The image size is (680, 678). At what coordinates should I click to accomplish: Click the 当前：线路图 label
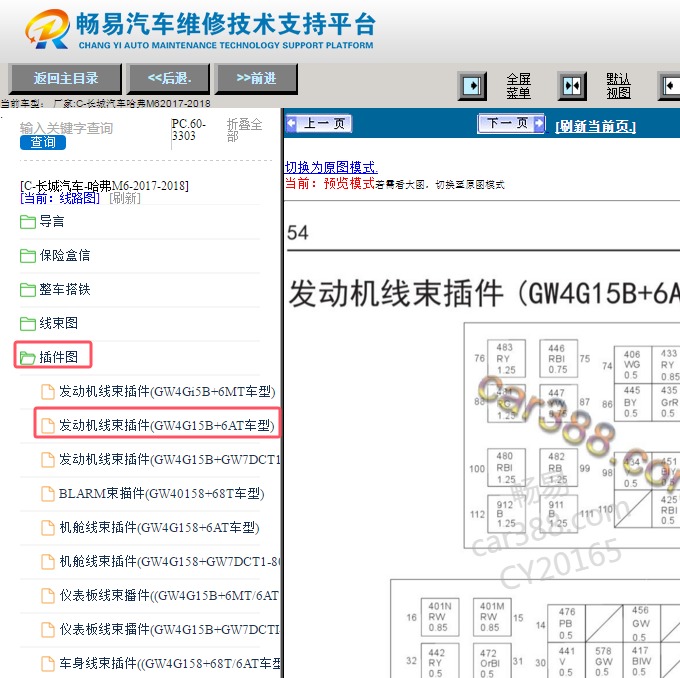click(60, 198)
